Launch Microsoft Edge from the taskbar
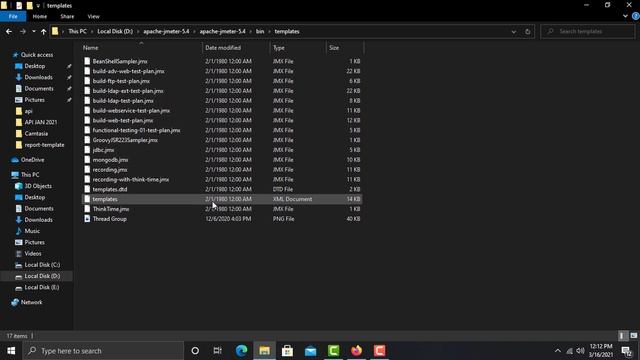Image resolution: width=640 pixels, height=360 pixels. click(x=241, y=351)
